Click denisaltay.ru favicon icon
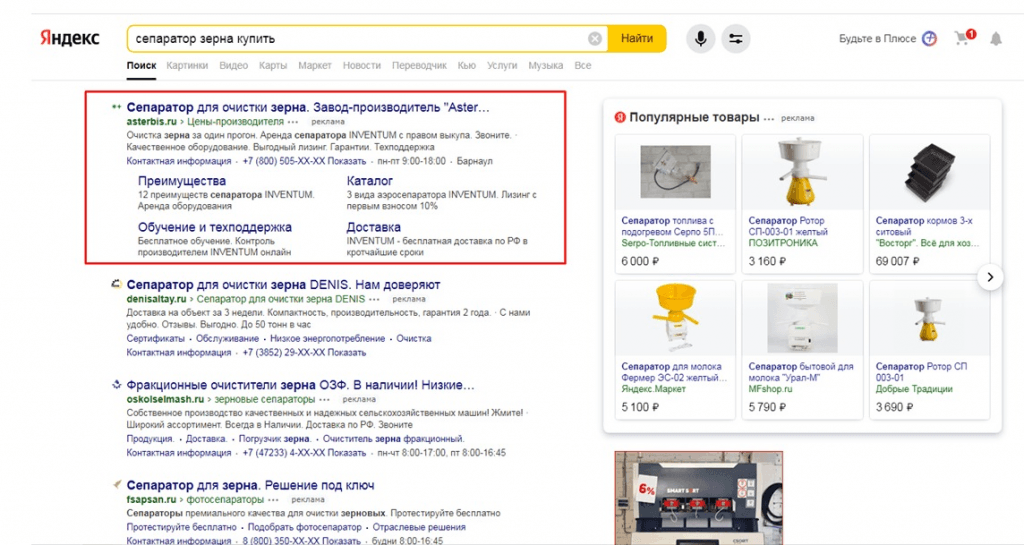The image size is (1024, 545). tap(116, 284)
